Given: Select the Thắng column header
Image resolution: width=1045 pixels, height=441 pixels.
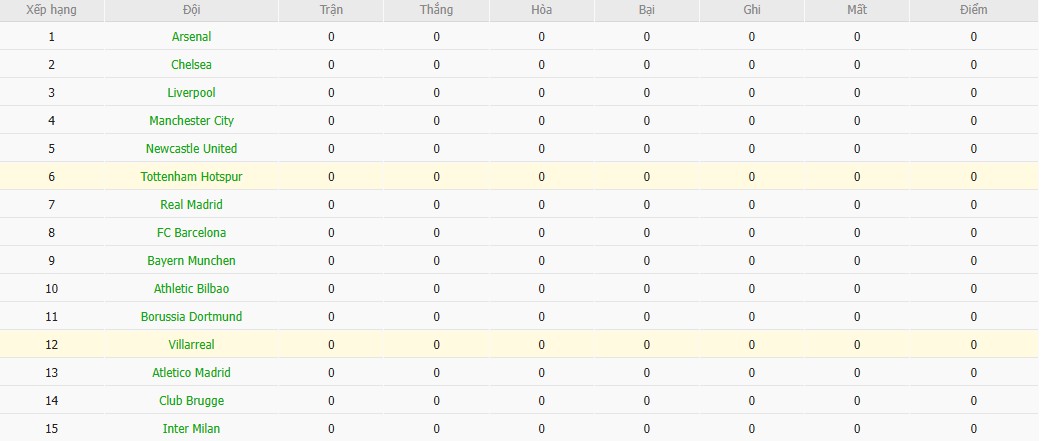Looking at the screenshot, I should click(x=437, y=10).
